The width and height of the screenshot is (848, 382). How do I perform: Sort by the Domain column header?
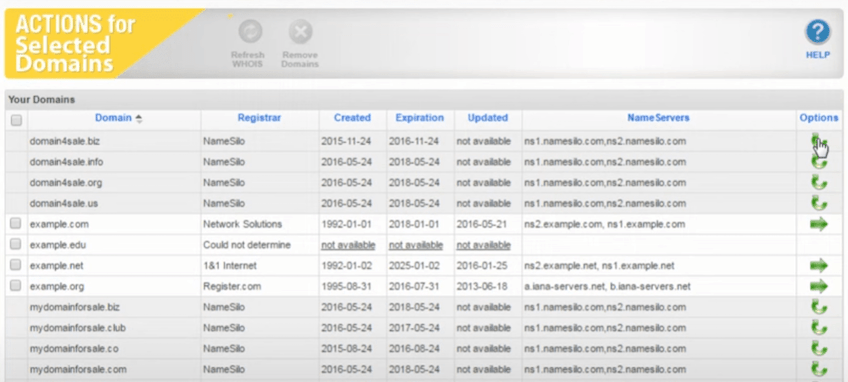(x=113, y=117)
